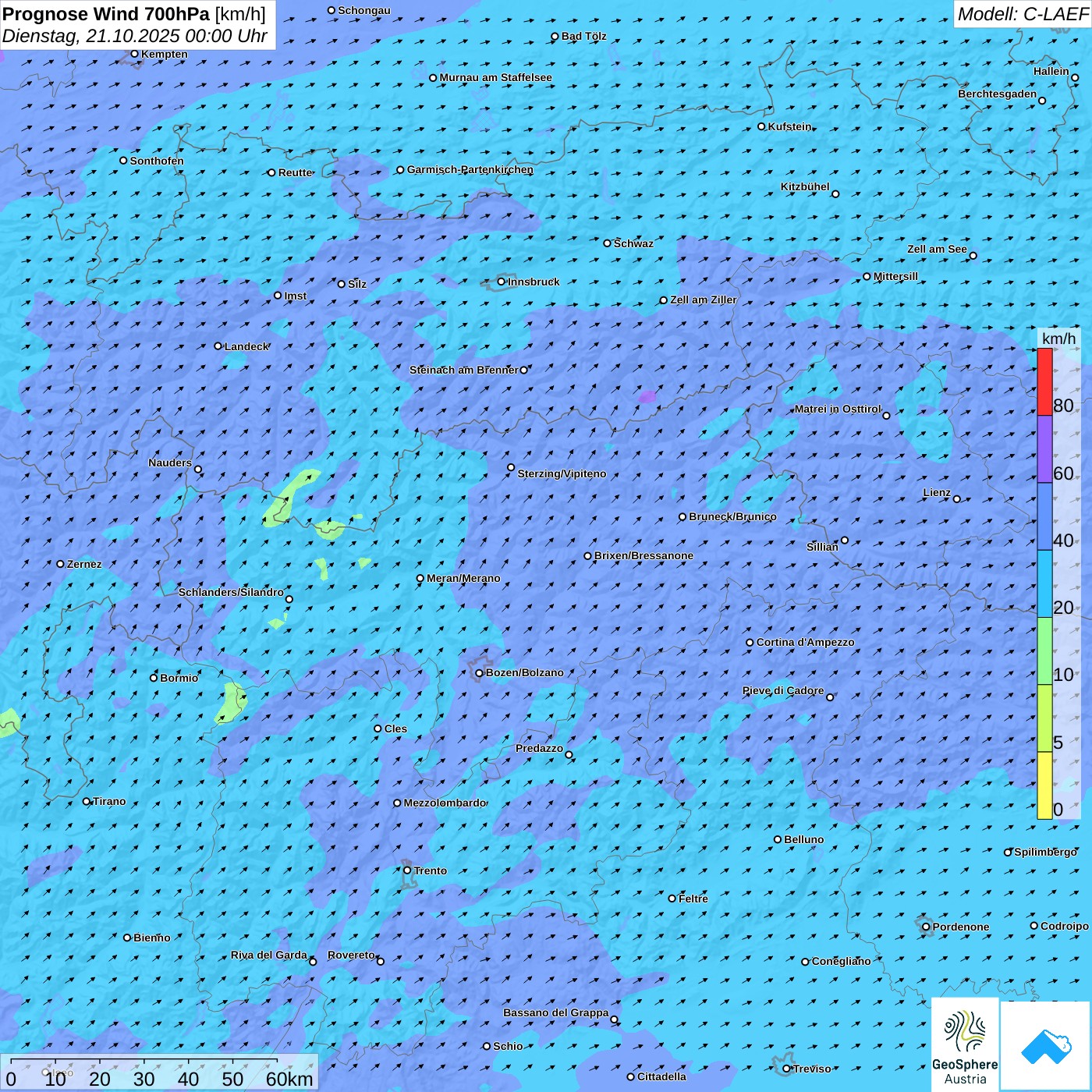The image size is (1092, 1092).
Task: Click the 'Mittersill' label
Action: click(x=895, y=276)
